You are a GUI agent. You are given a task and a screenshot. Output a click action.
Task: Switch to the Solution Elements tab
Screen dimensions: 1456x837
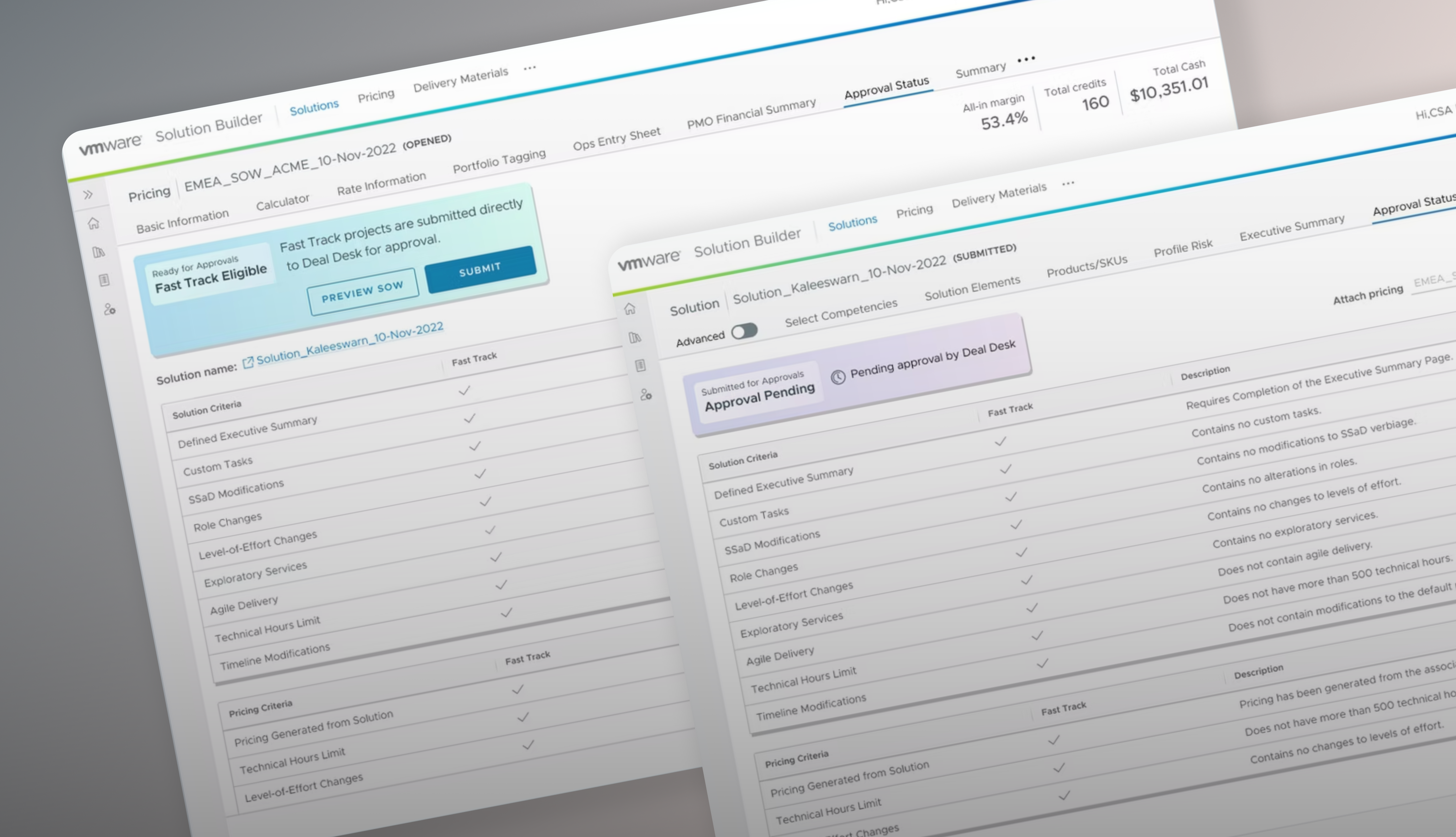972,288
